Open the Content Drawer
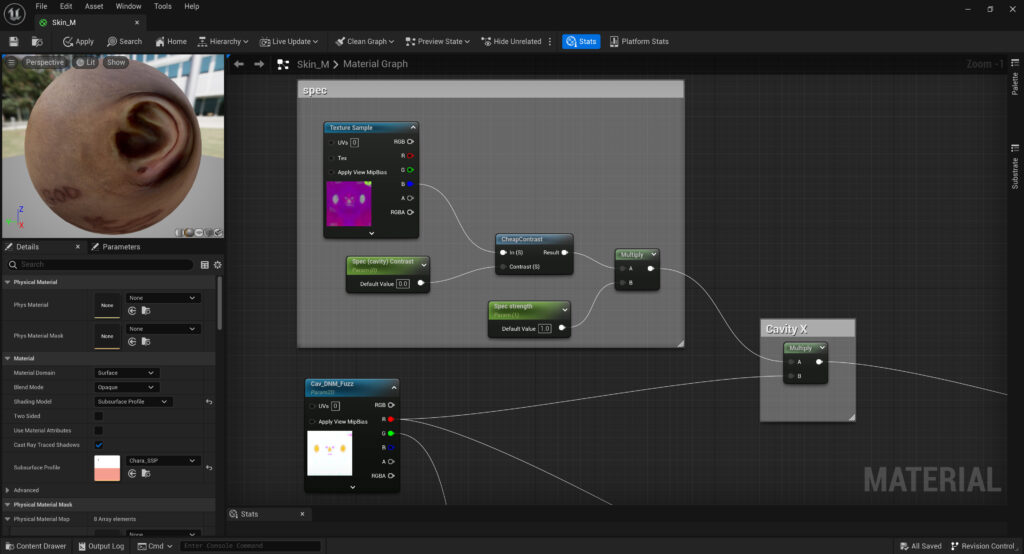Viewport: 1024px width, 554px height. point(35,546)
